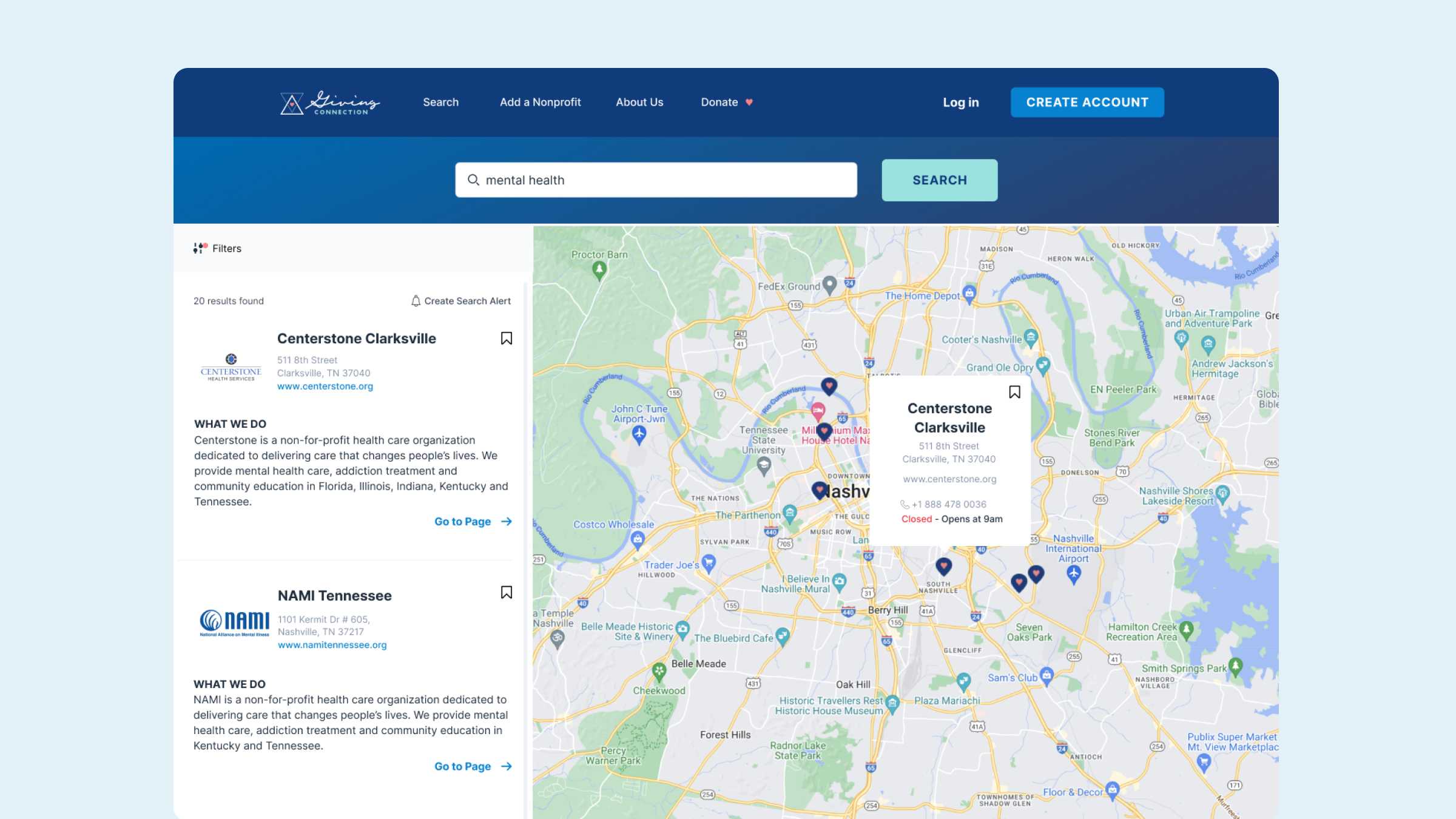
Task: Click the Floor & Decor map marker
Action: [1112, 790]
